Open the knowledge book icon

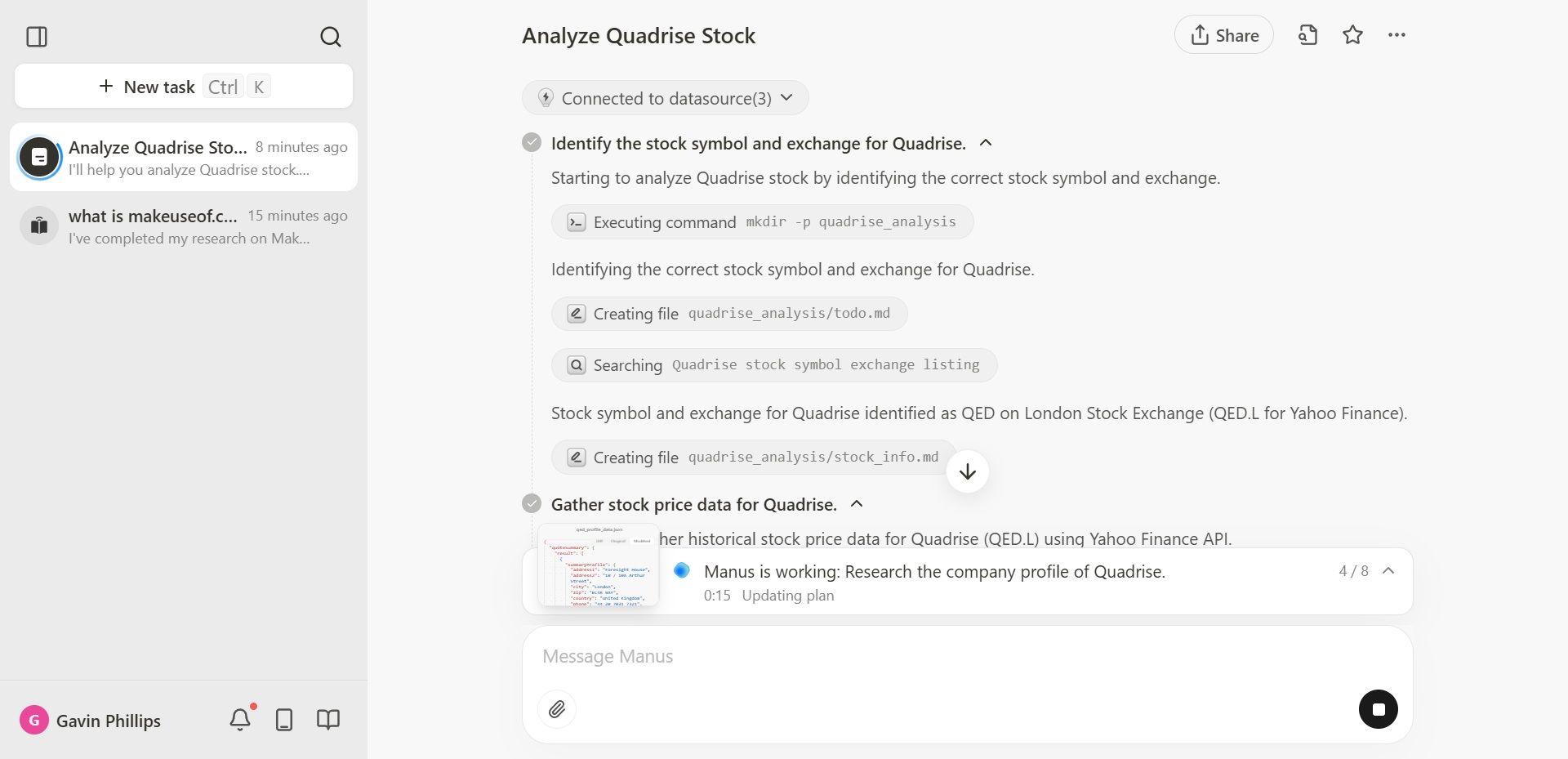327,720
